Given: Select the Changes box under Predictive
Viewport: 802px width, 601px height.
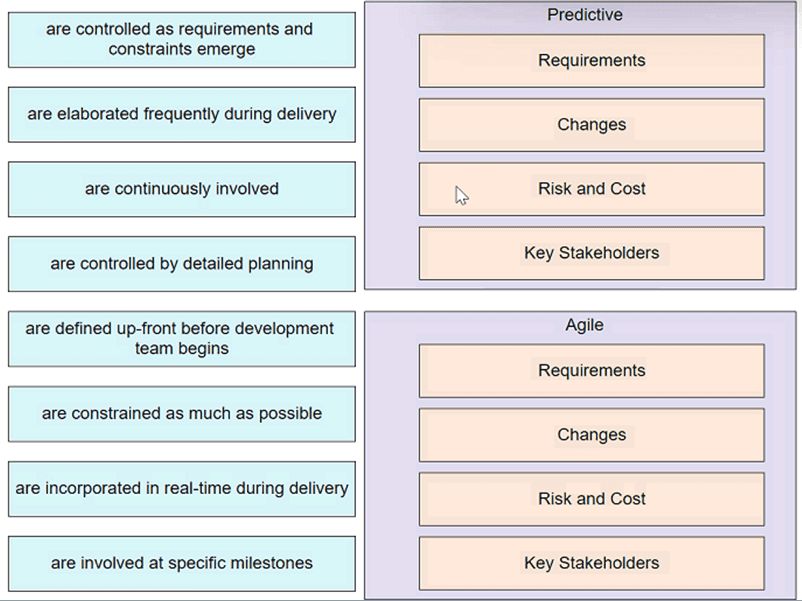Looking at the screenshot, I should pos(591,125).
